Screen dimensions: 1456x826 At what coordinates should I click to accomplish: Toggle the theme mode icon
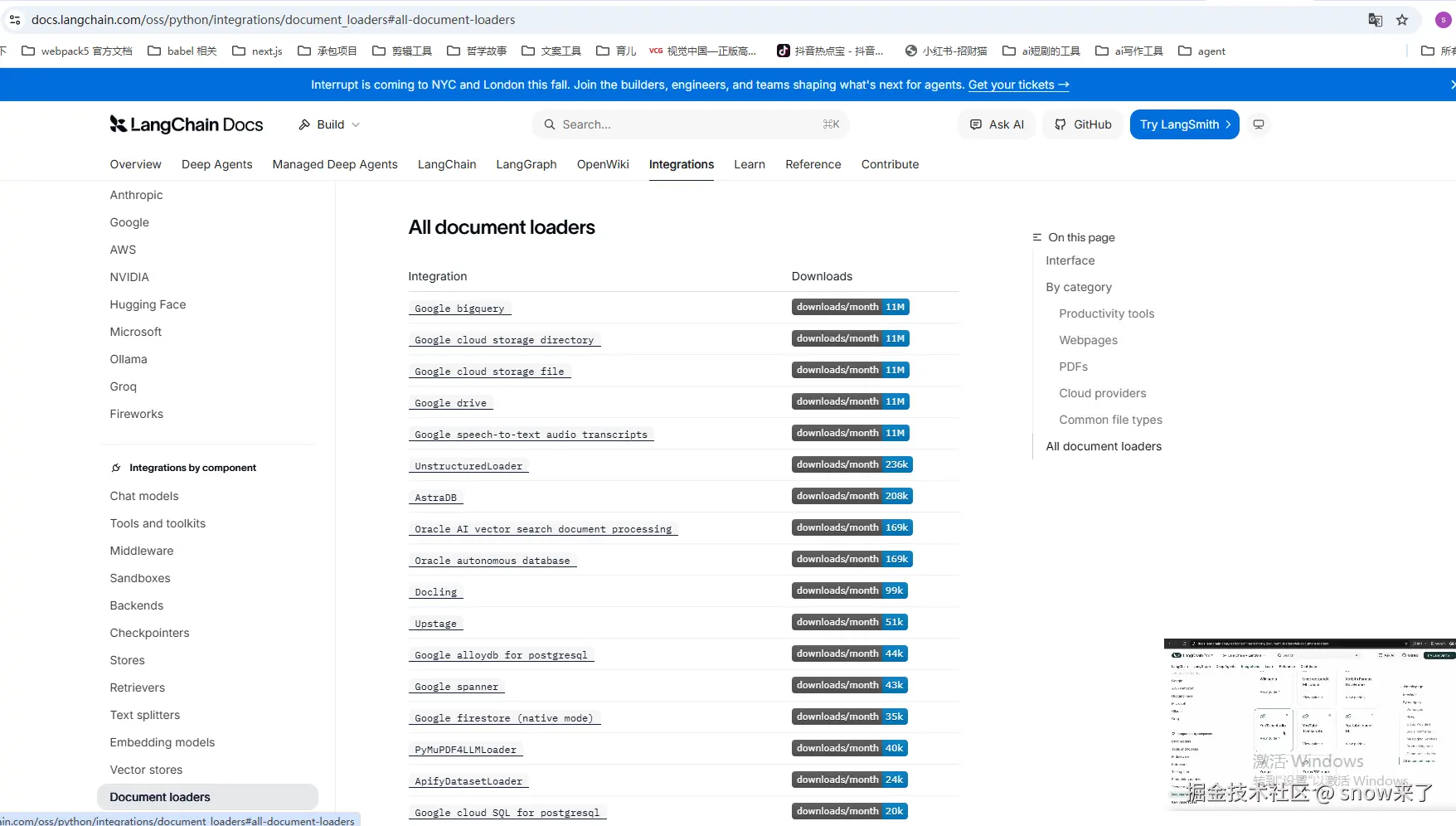point(1259,124)
